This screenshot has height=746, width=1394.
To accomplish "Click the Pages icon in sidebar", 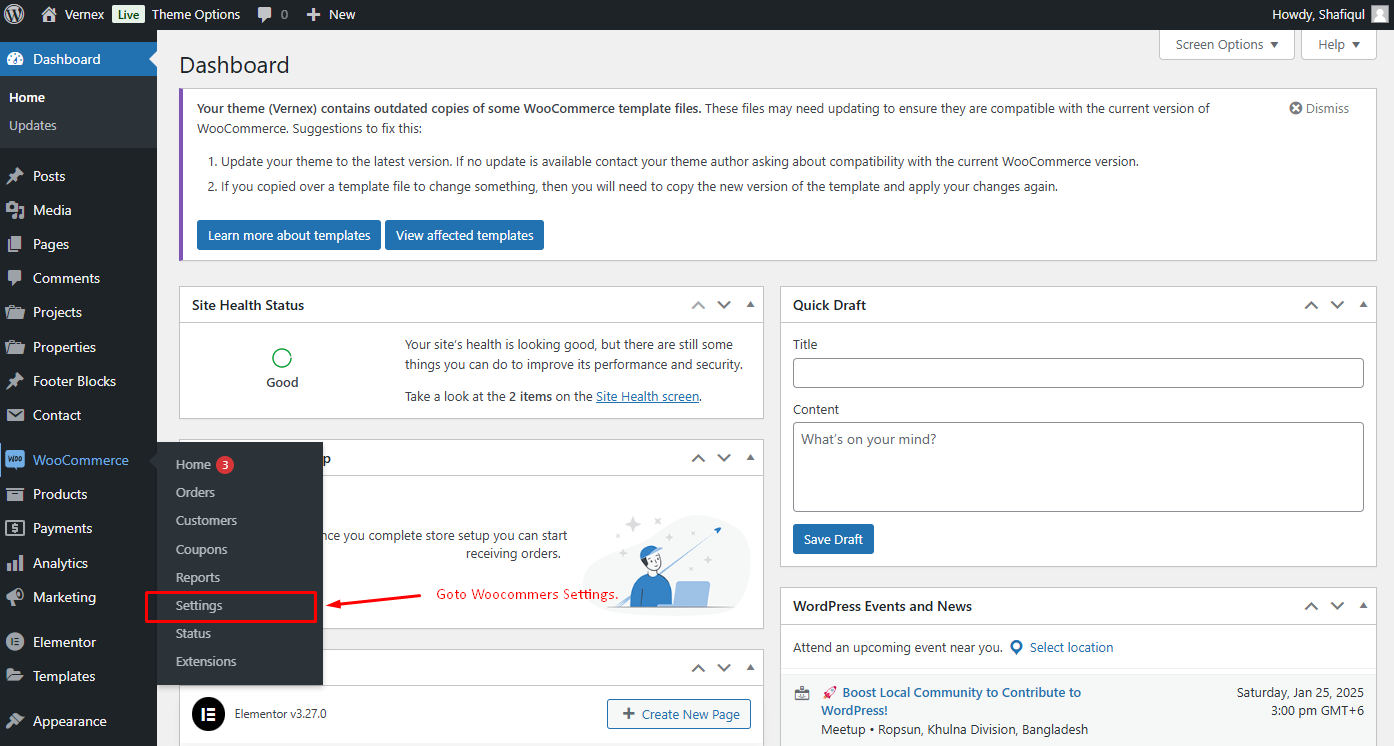I will [x=15, y=244].
